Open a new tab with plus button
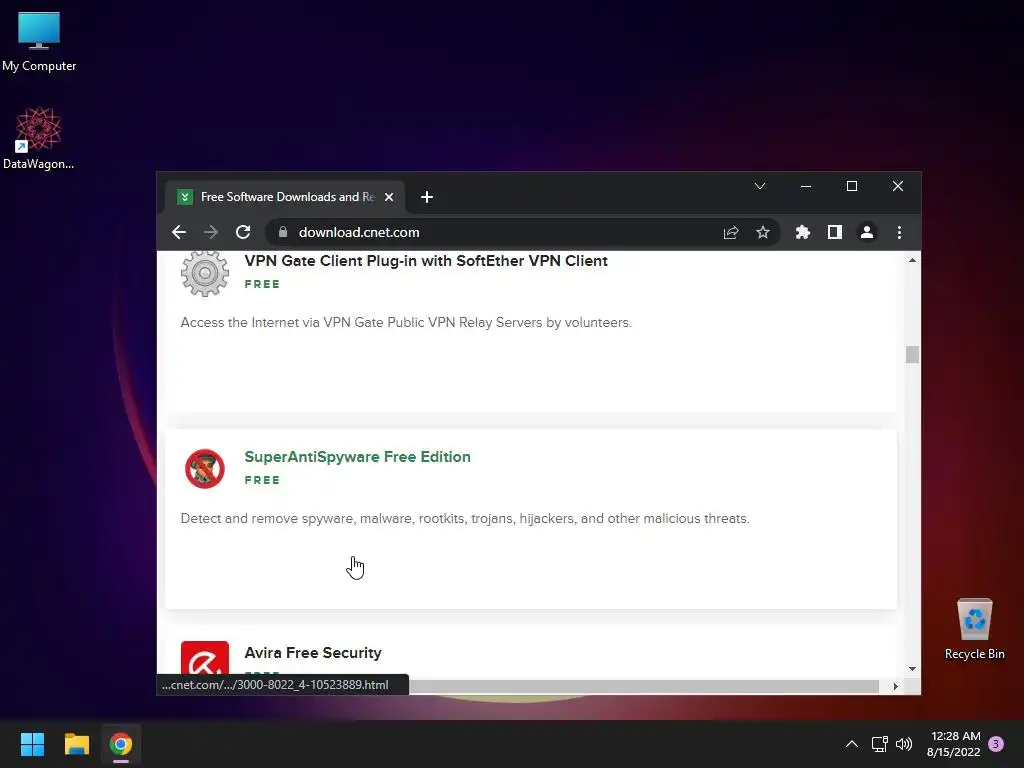Screen dimensions: 1024x768 point(426,197)
